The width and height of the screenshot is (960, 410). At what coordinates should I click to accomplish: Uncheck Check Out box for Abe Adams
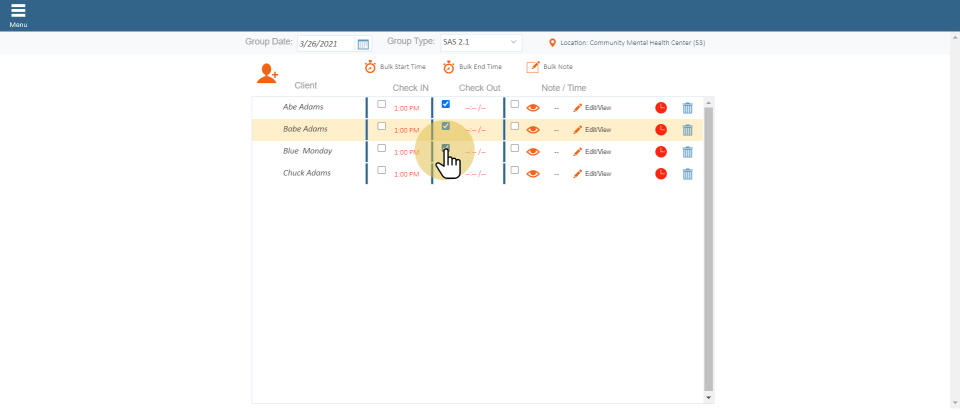coord(445,104)
